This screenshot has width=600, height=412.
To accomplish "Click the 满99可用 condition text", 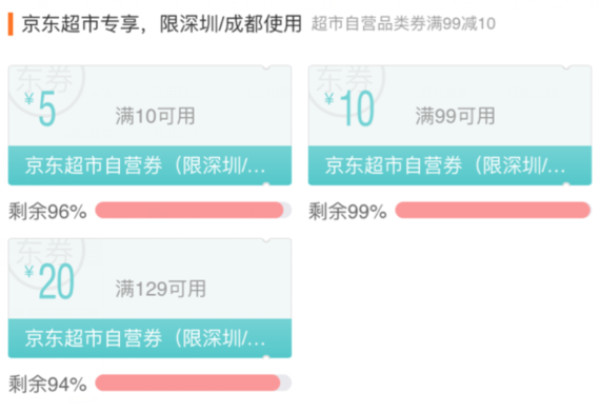I will tap(455, 116).
